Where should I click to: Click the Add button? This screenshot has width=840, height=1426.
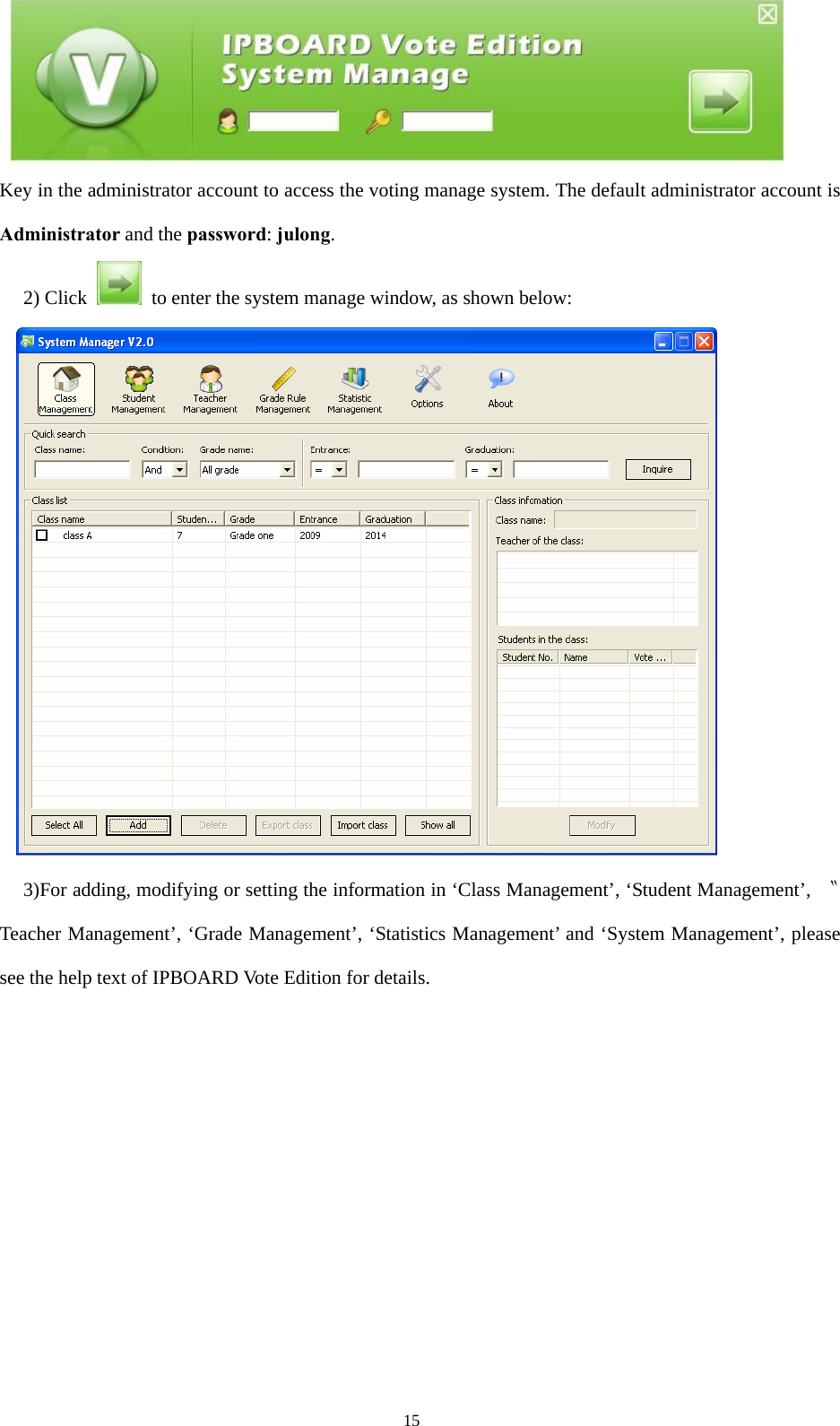click(138, 825)
